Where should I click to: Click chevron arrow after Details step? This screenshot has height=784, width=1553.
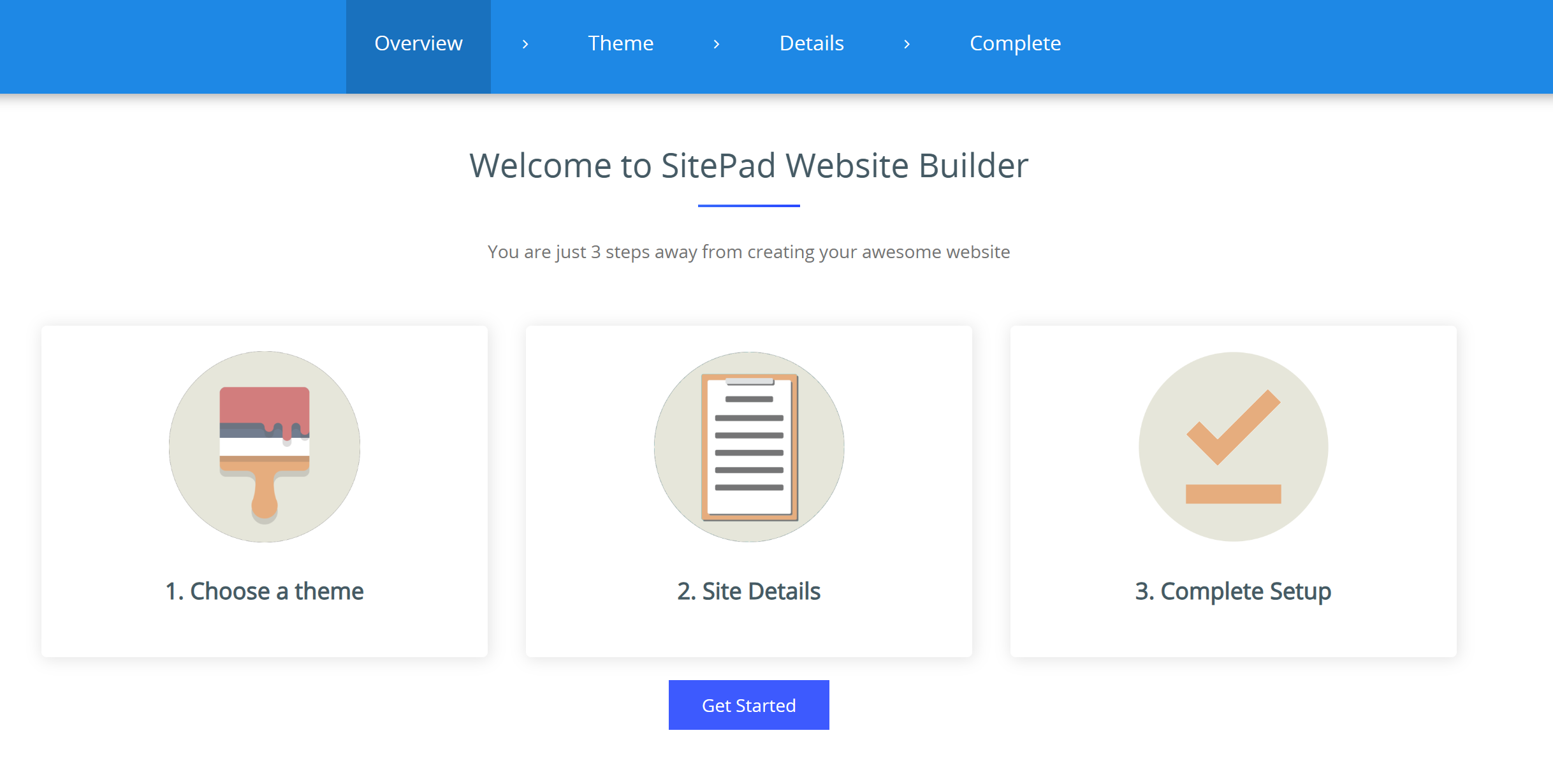907,44
